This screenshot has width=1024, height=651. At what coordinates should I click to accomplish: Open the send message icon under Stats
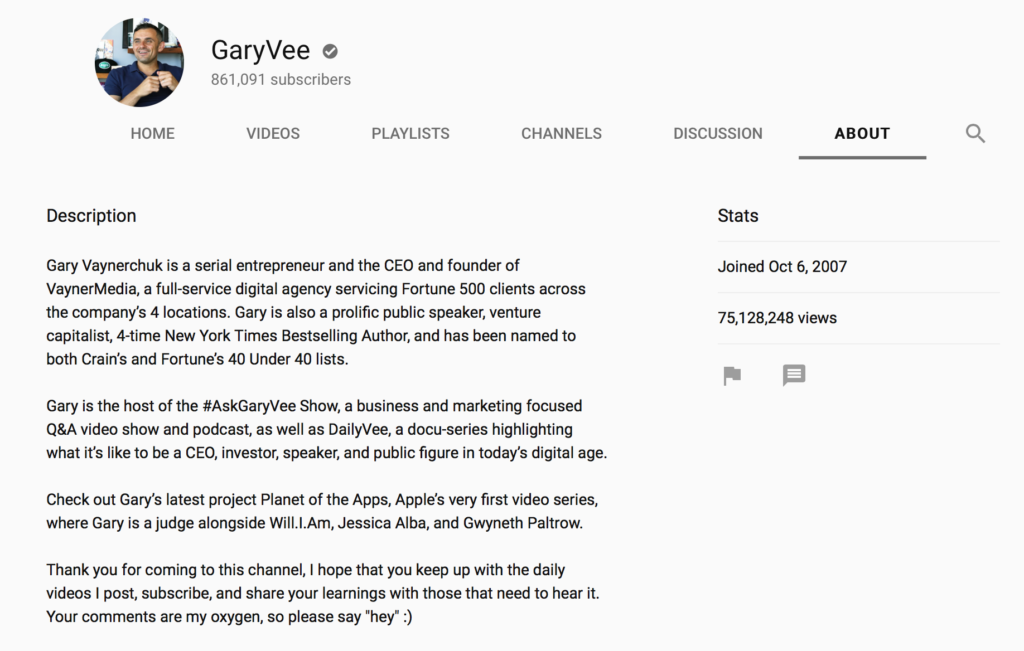point(794,376)
